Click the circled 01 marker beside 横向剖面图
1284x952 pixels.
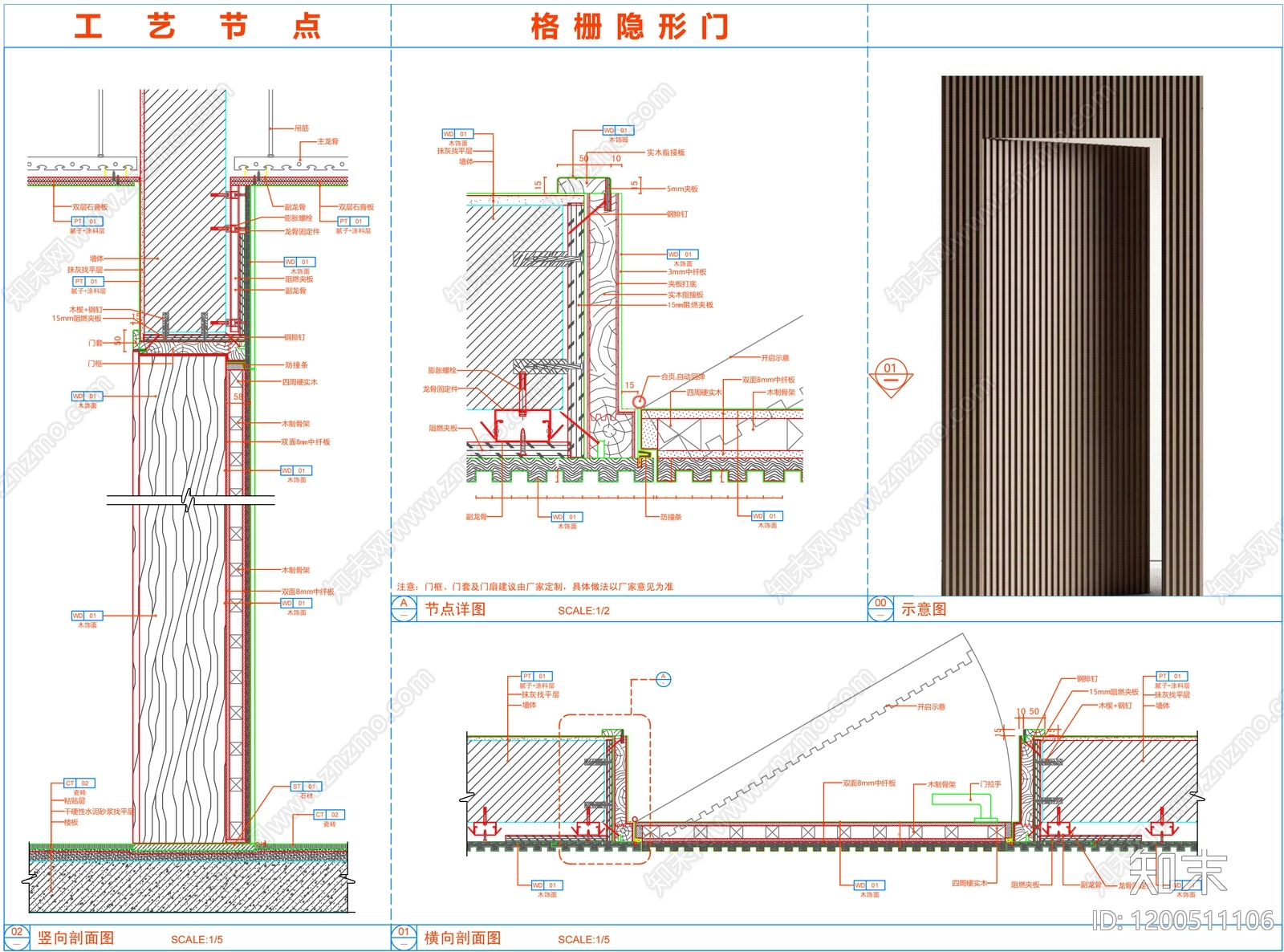(404, 938)
